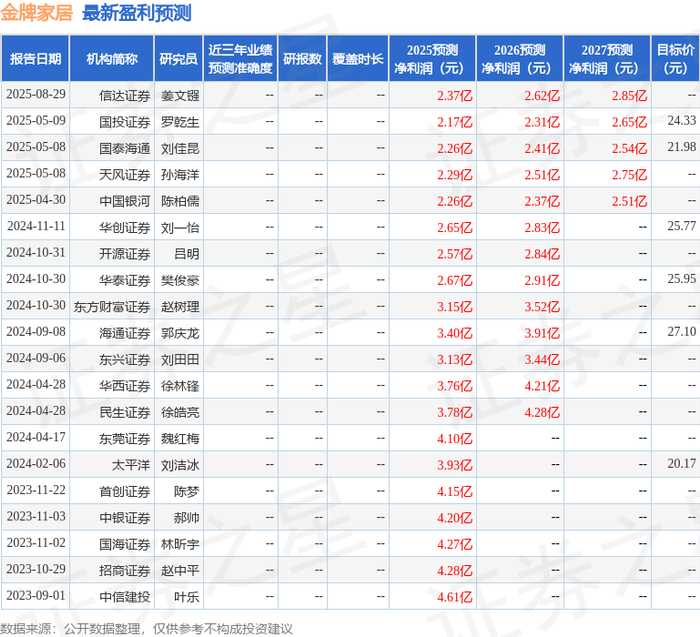Click the 目标价 column header
The width and height of the screenshot is (700, 637).
pos(675,58)
